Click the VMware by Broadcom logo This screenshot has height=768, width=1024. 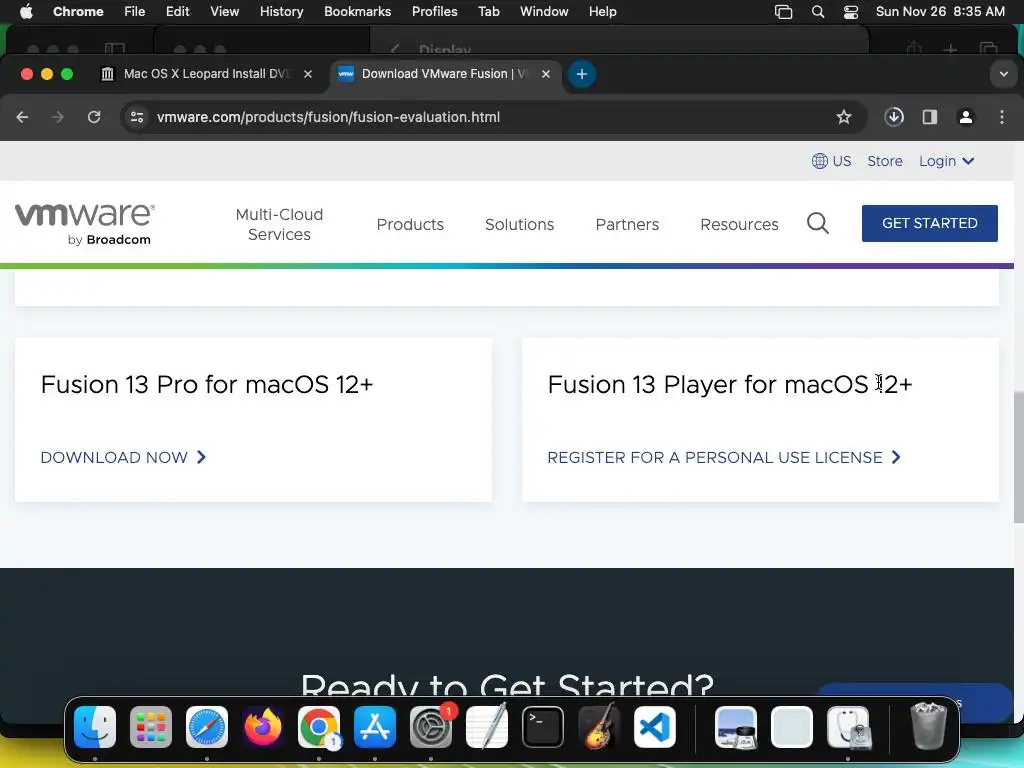pyautogui.click(x=85, y=224)
